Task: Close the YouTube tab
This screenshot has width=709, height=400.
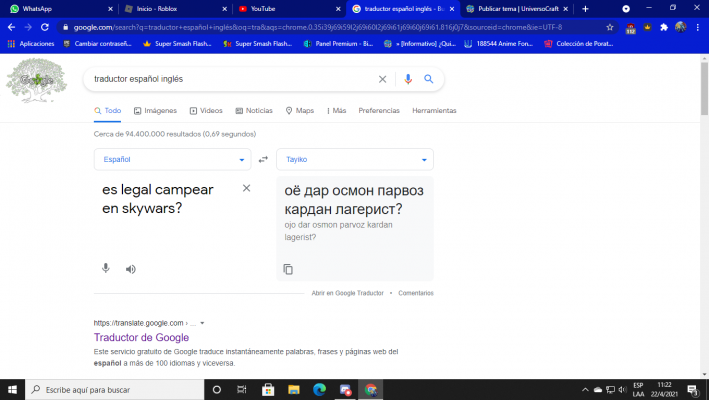Action: pos(338,9)
